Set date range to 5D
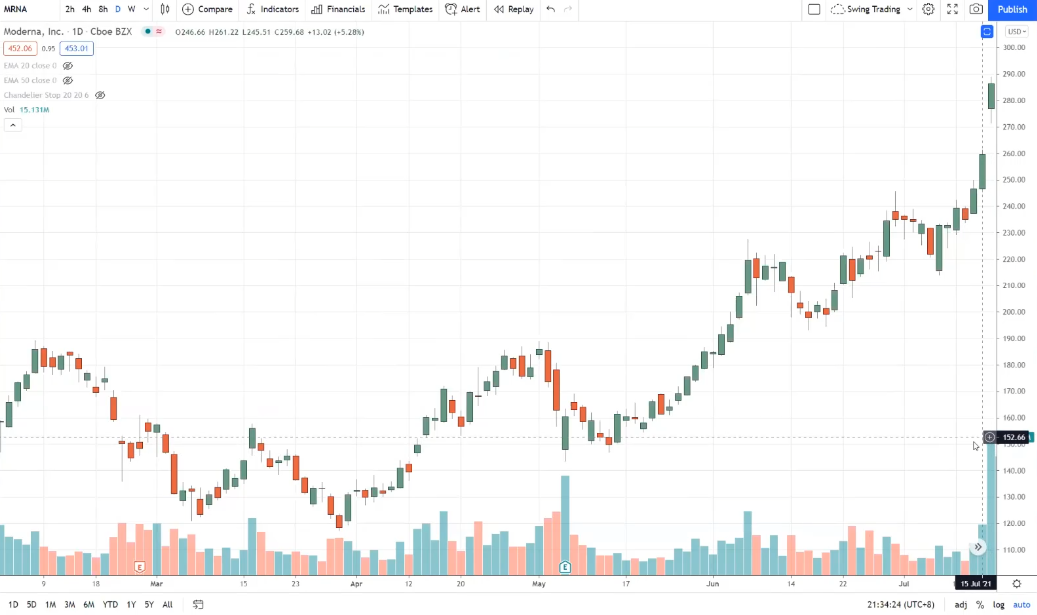Viewport: 1037px width, 615px height. click(32, 604)
